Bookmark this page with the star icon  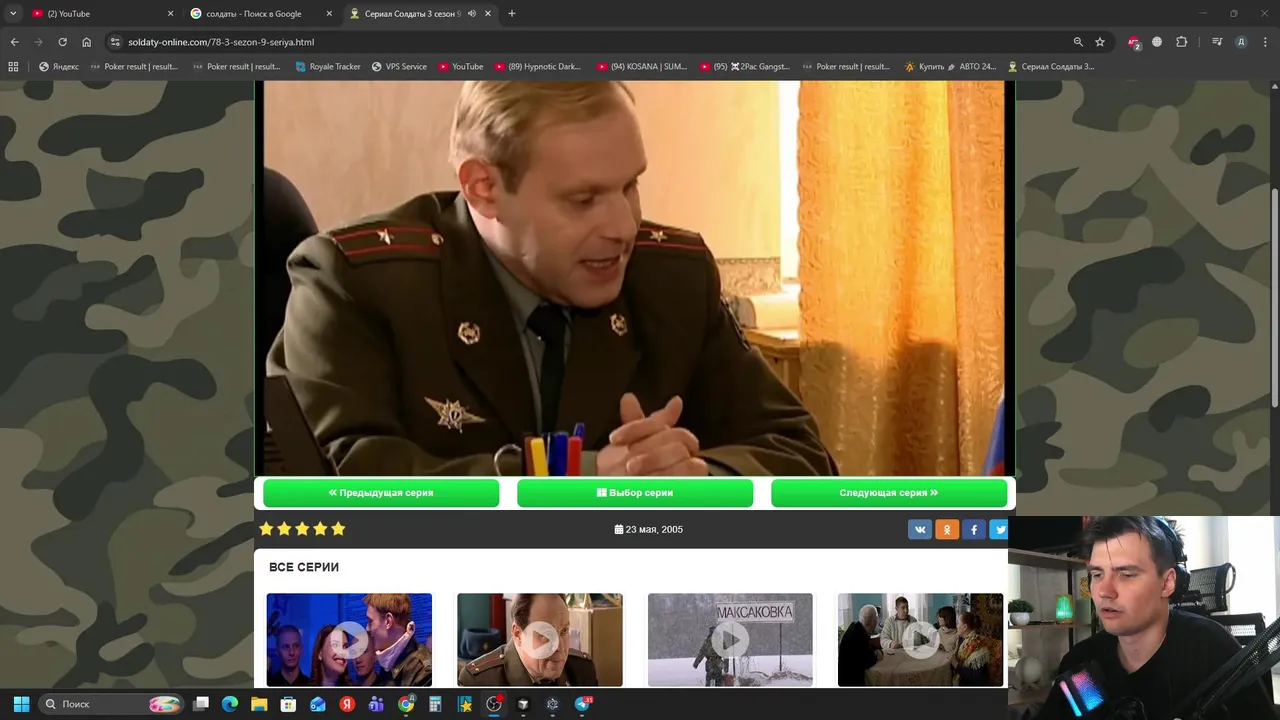[1100, 42]
